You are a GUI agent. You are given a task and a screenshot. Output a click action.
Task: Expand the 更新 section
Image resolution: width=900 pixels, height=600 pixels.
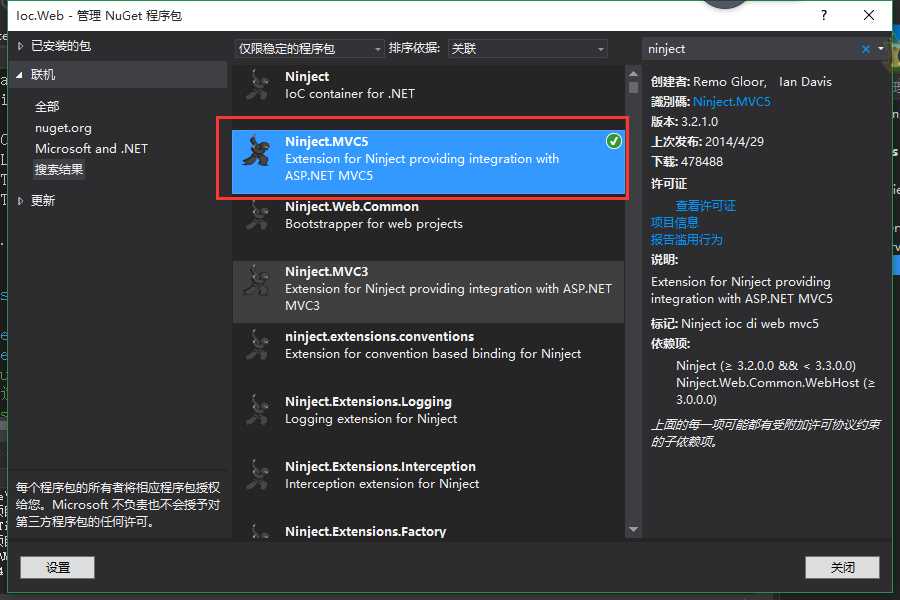click(x=20, y=200)
